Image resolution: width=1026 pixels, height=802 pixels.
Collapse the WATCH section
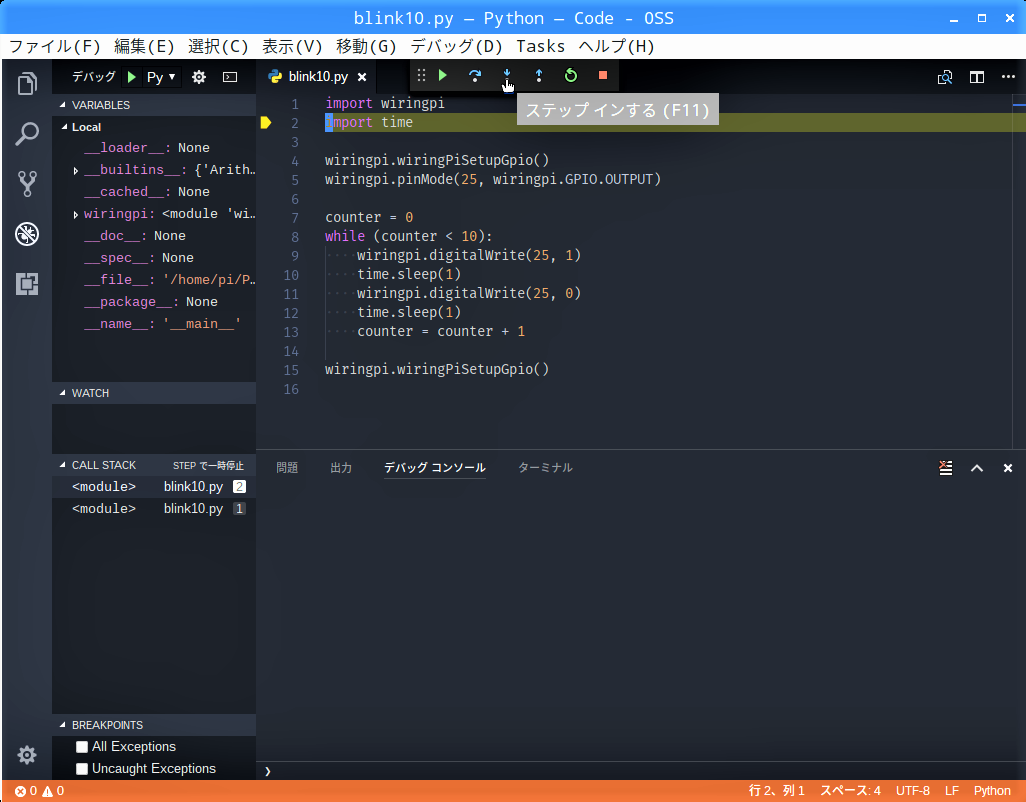point(90,393)
